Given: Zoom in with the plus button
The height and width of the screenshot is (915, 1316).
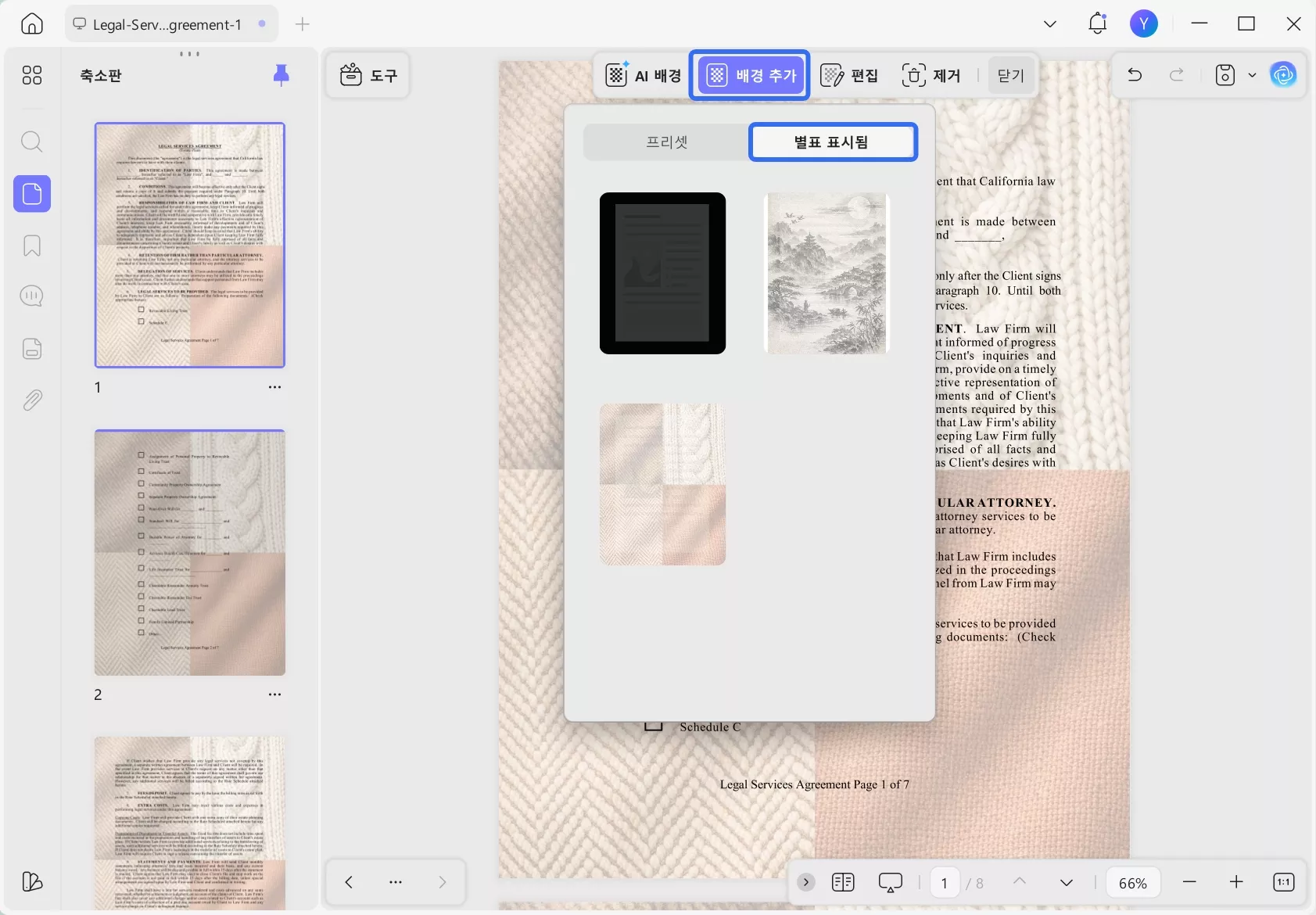Looking at the screenshot, I should [x=1236, y=882].
